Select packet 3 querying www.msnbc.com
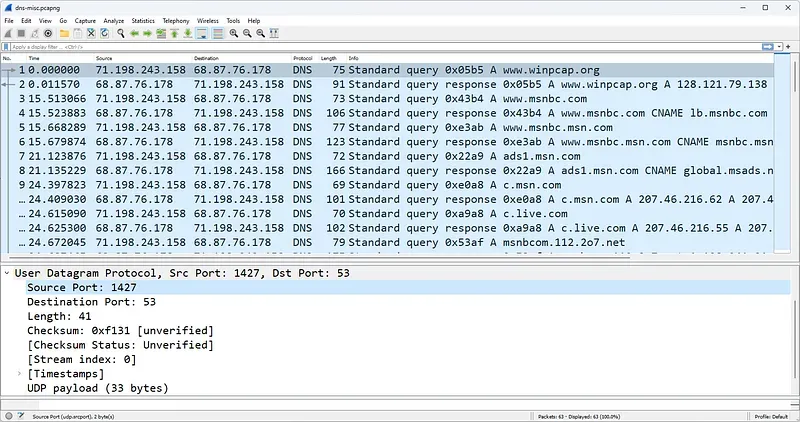The height and width of the screenshot is (422, 800). pyautogui.click(x=388, y=98)
